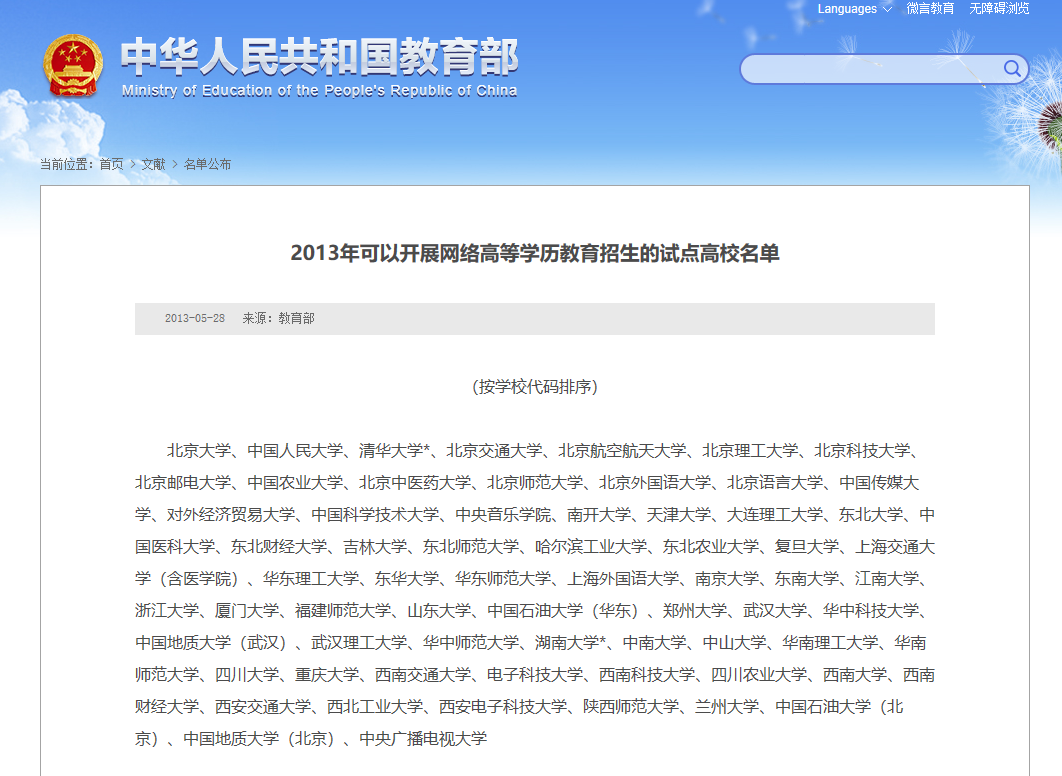Click 西北工业大学 in the list
The width and height of the screenshot is (1062, 776).
[375, 707]
